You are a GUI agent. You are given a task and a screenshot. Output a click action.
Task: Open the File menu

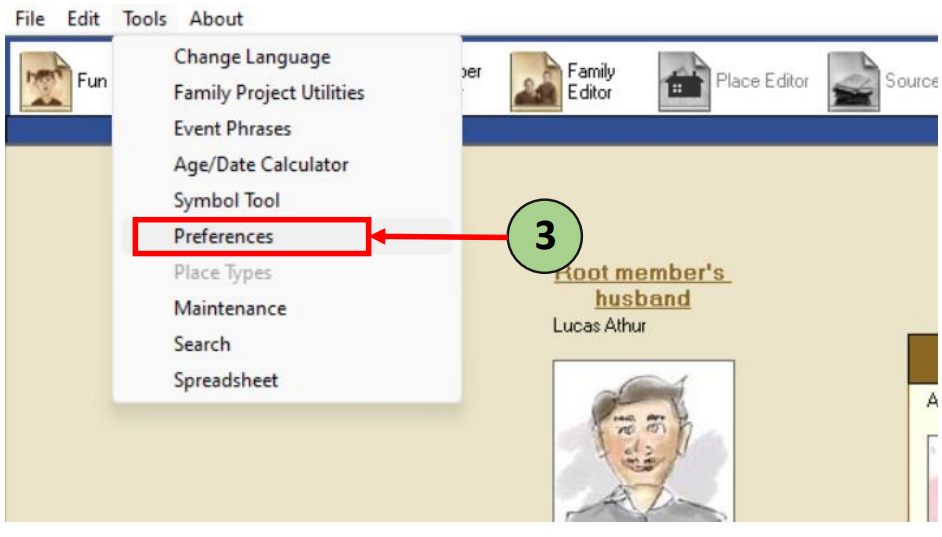pyautogui.click(x=30, y=18)
